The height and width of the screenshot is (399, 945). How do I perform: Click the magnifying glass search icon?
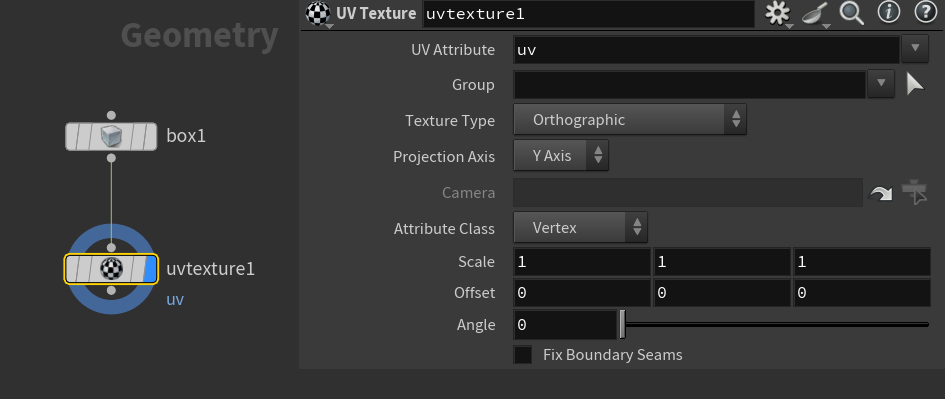pyautogui.click(x=852, y=13)
